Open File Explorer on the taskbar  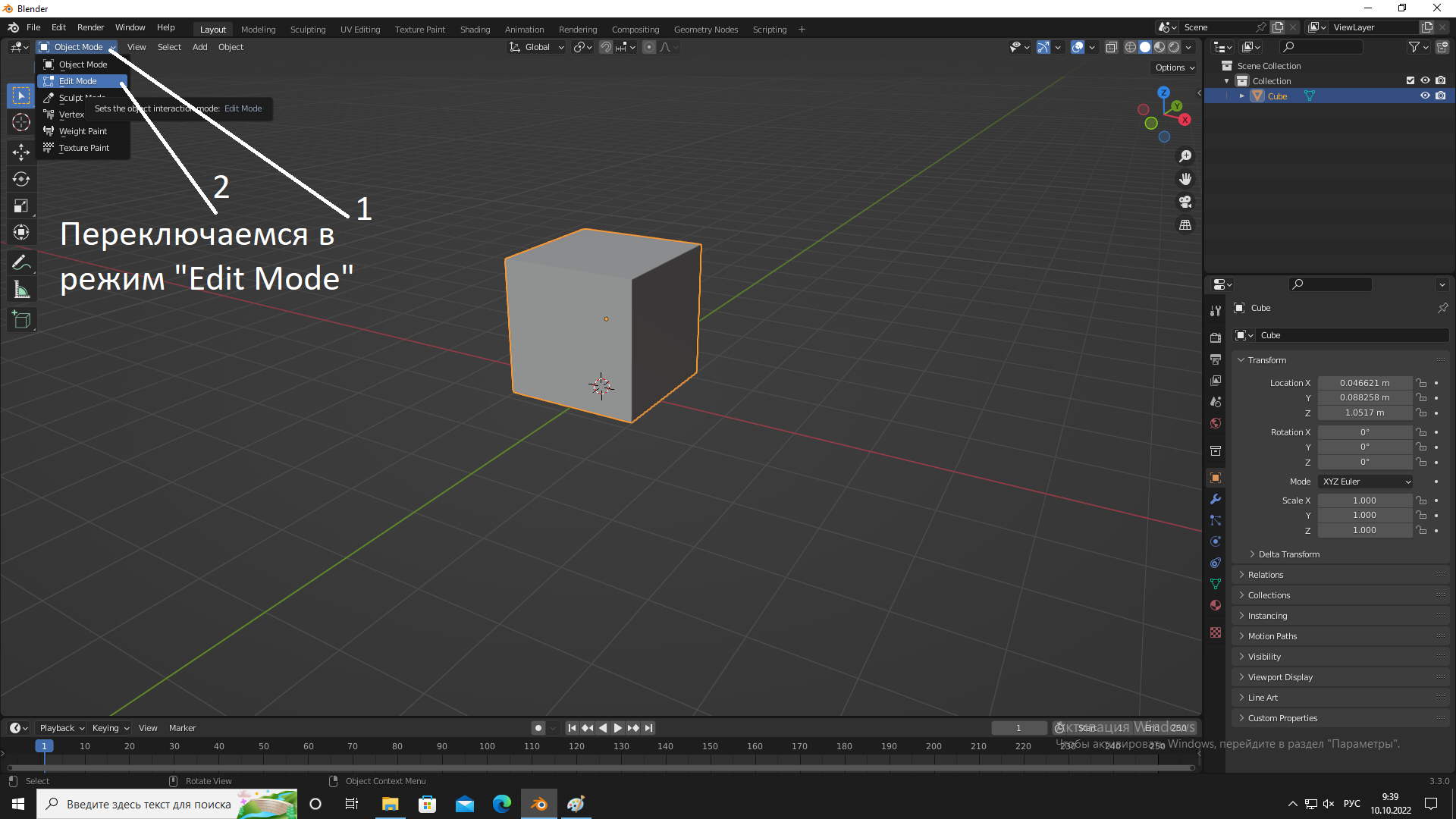tap(390, 804)
